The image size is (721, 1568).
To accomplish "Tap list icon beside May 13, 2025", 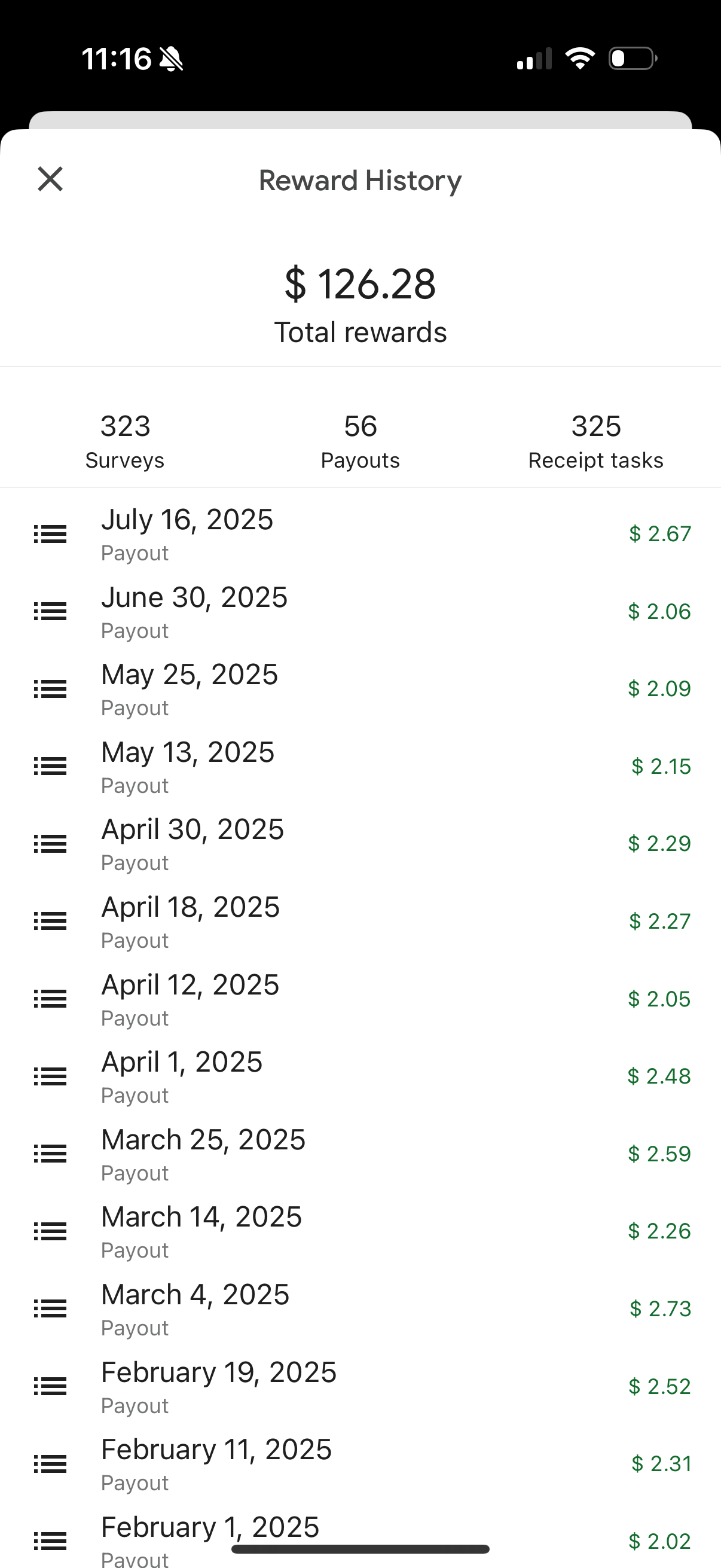I will (x=50, y=766).
